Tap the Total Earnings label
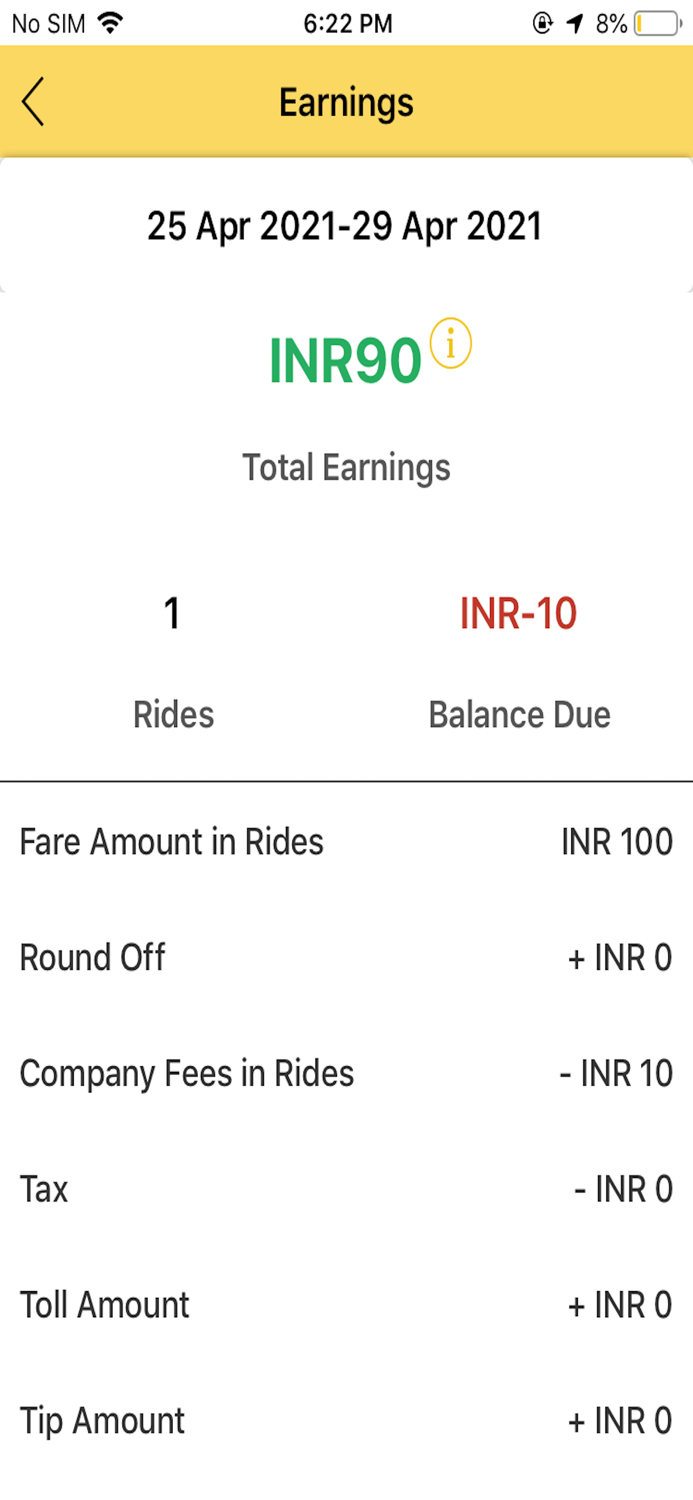The width and height of the screenshot is (693, 1500). click(x=346, y=466)
